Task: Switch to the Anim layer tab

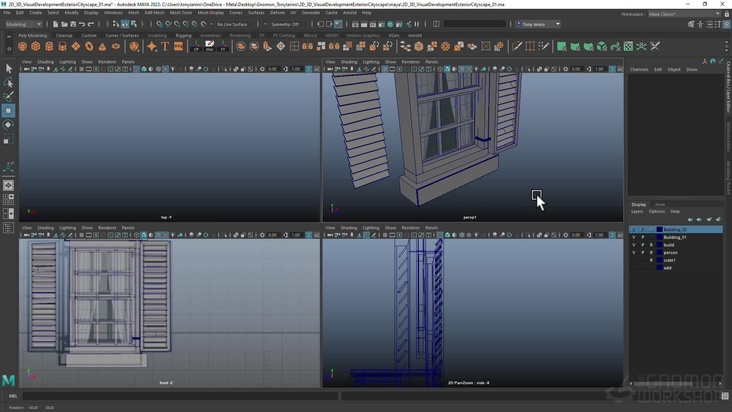Action: [660, 204]
